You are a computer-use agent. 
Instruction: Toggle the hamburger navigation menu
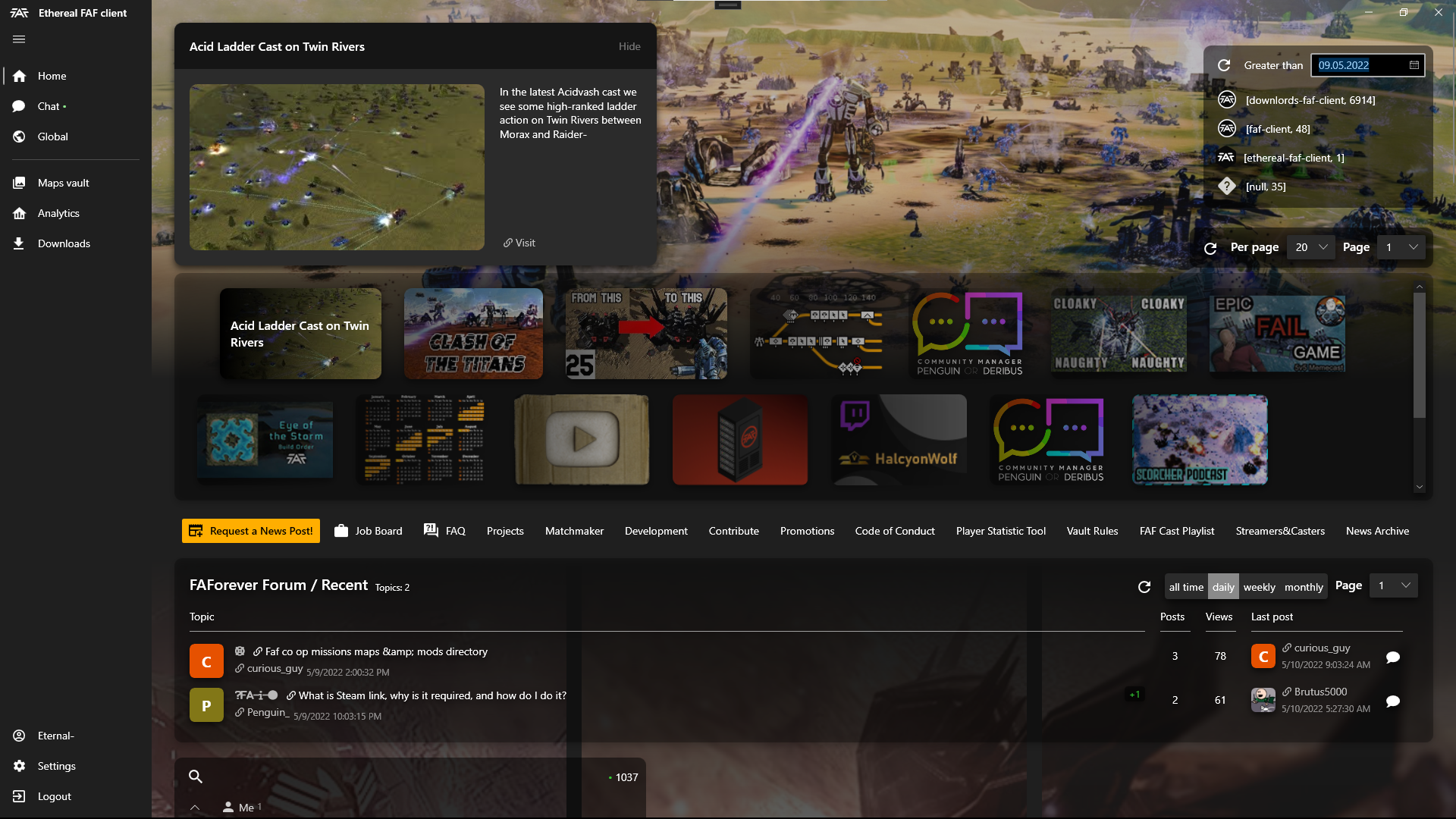tap(19, 39)
